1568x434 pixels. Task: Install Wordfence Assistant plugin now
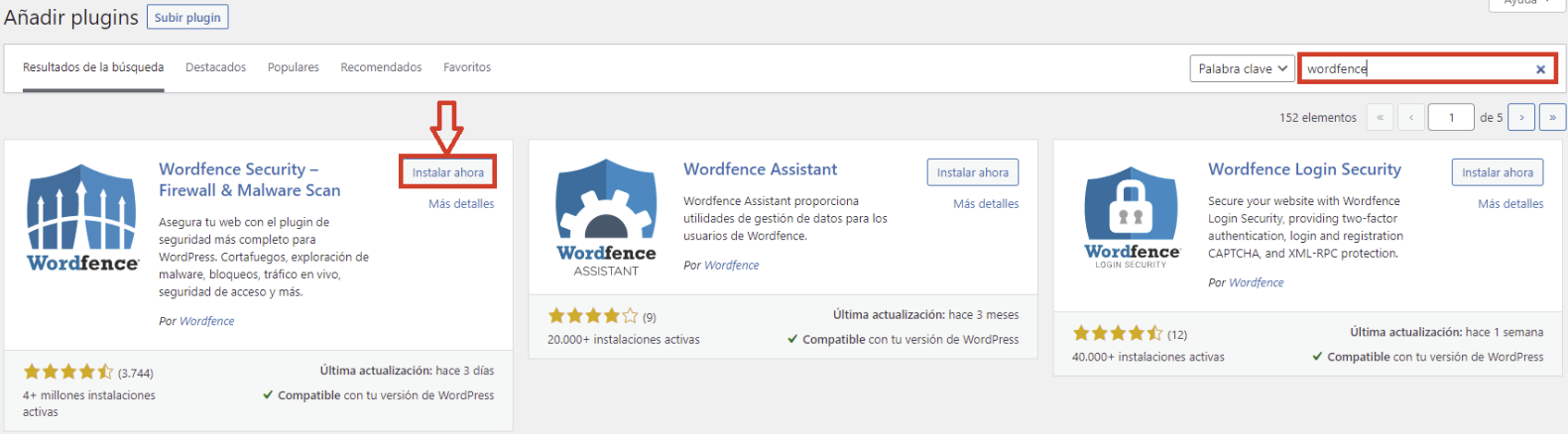coord(972,172)
